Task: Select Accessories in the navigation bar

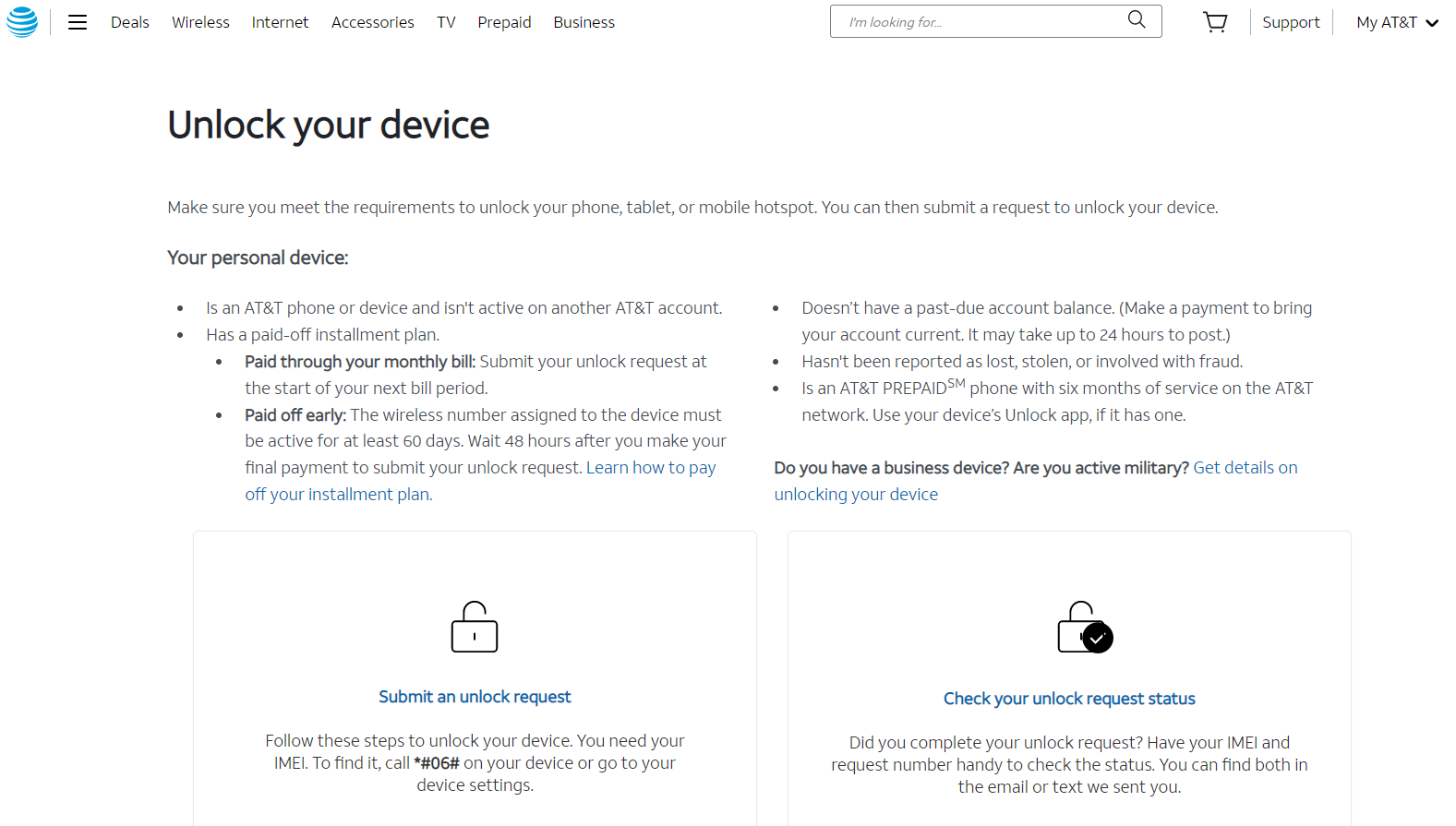Action: click(x=373, y=22)
